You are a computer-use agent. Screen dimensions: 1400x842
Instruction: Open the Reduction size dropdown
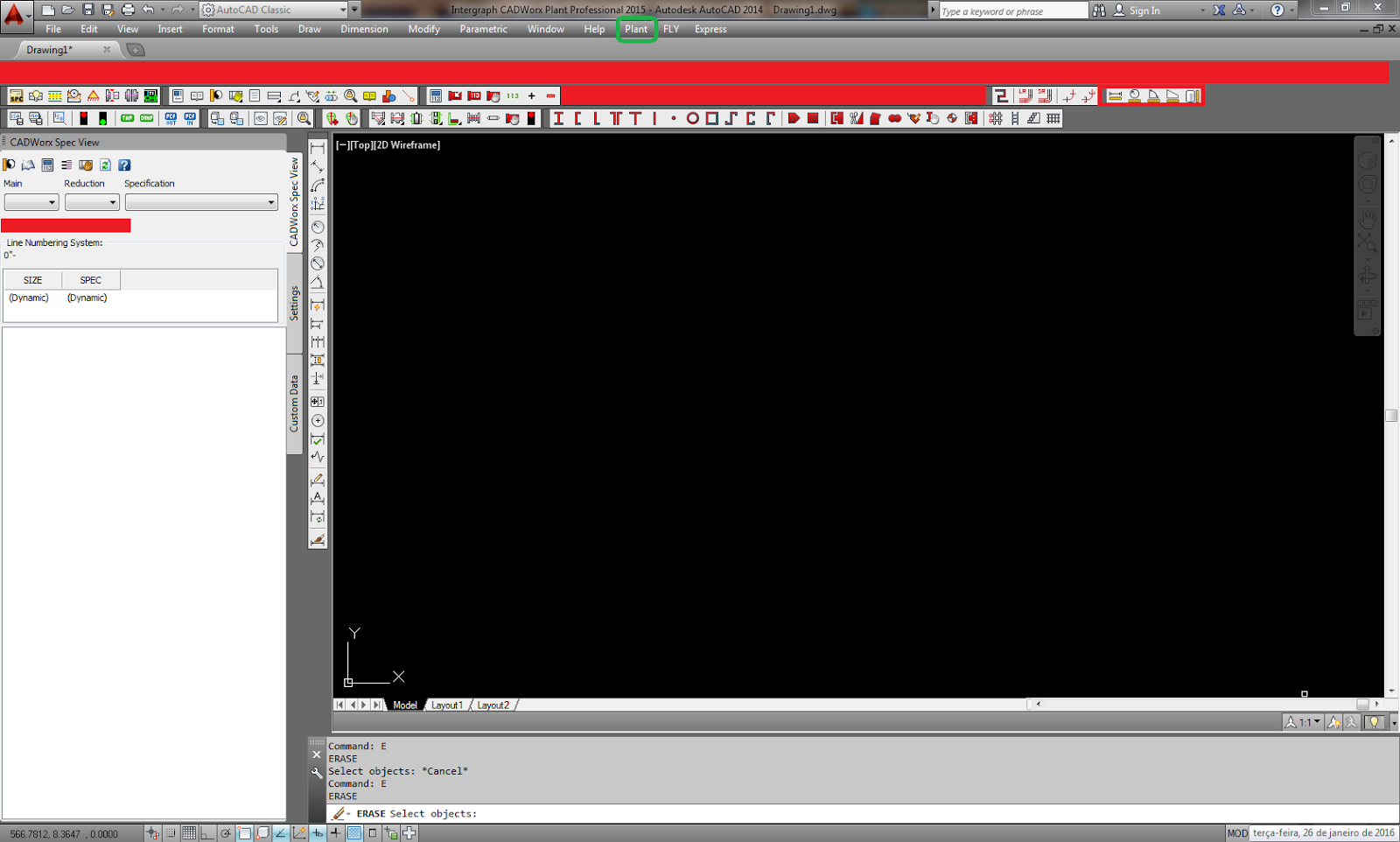[x=92, y=202]
